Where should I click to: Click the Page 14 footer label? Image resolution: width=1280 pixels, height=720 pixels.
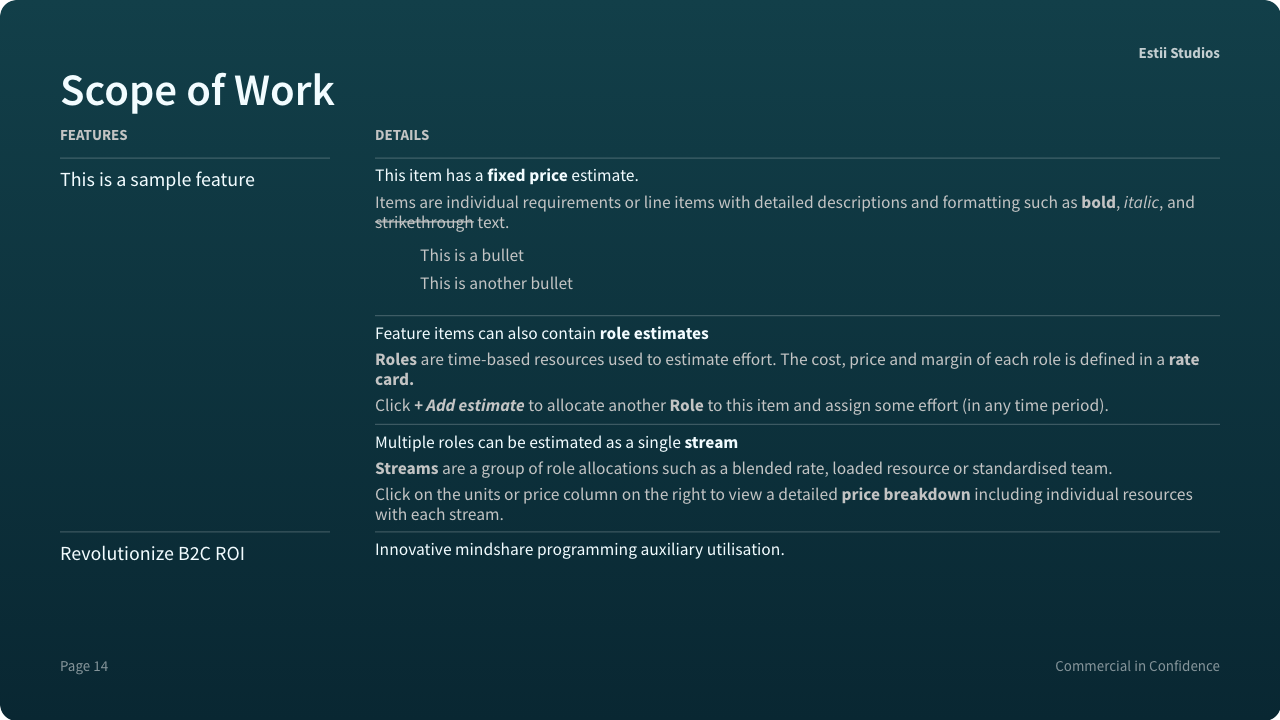[x=84, y=666]
